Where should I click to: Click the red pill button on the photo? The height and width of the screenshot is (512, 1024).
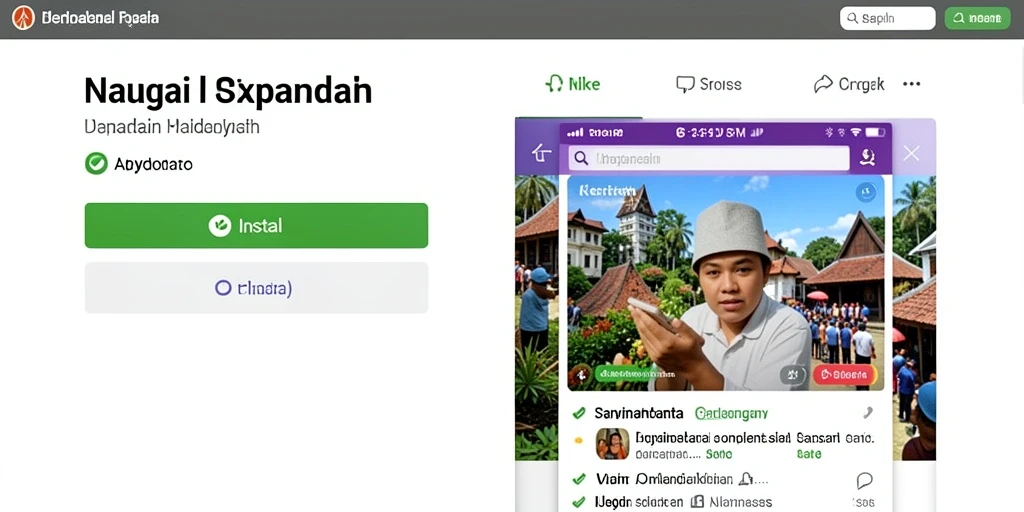point(844,375)
